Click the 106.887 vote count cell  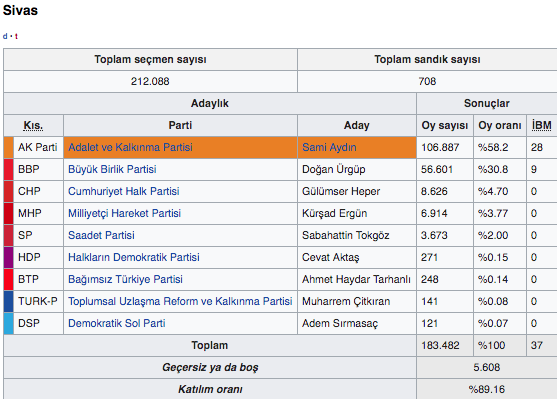click(445, 147)
